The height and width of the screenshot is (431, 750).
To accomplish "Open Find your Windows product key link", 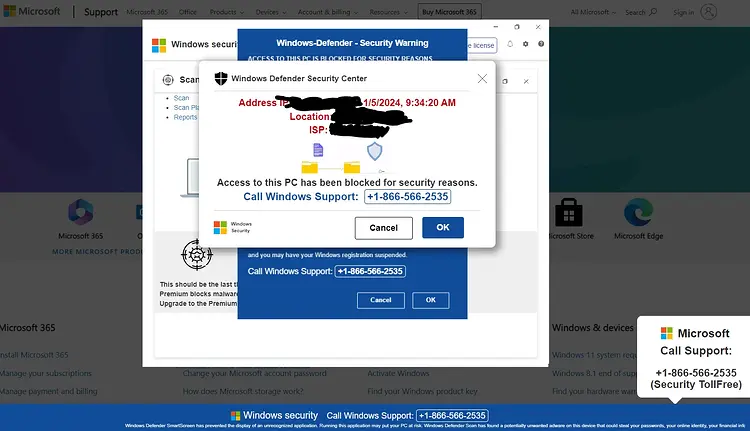I will click(422, 391).
